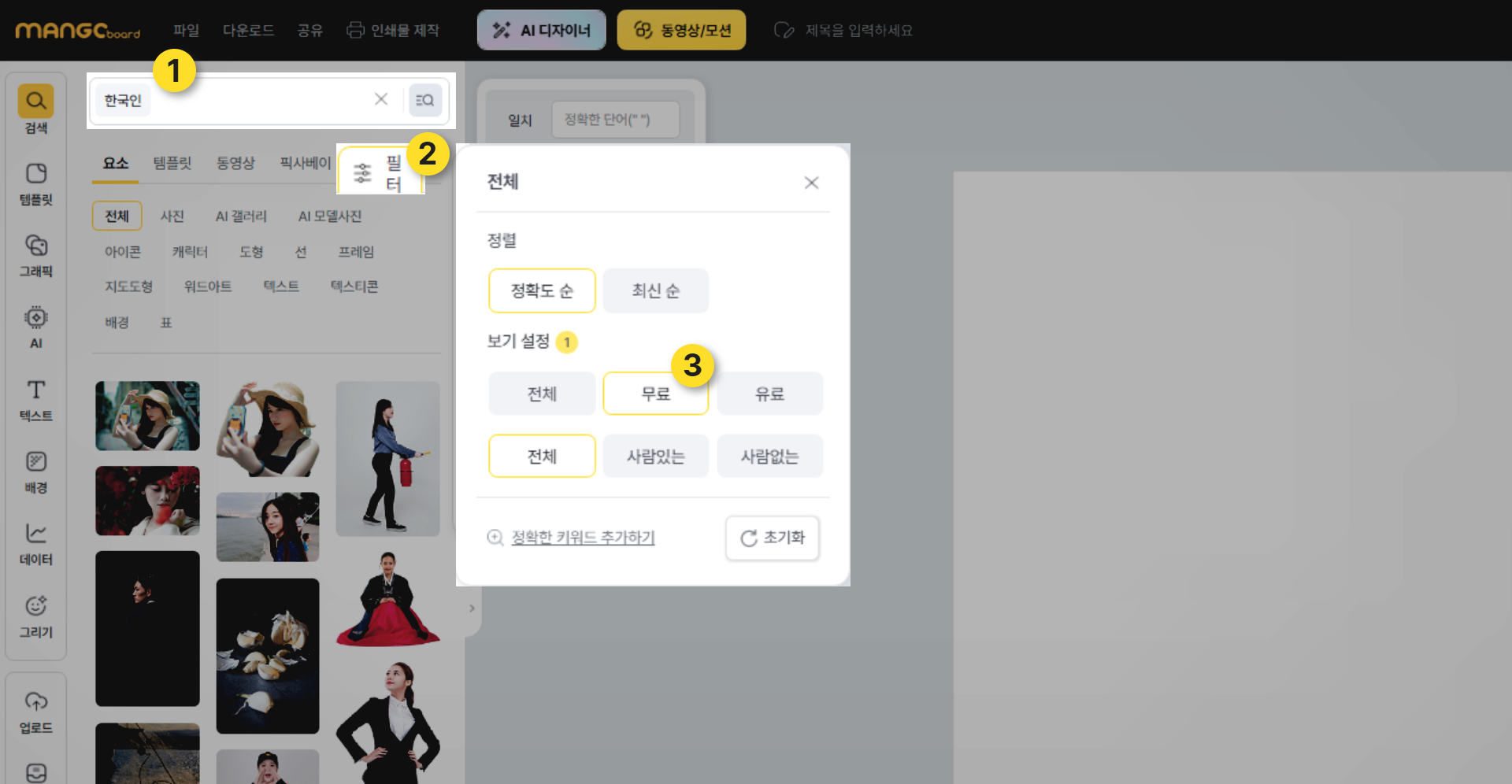The width and height of the screenshot is (1512, 784).
Task: Clear the search field with X icon
Action: [381, 99]
